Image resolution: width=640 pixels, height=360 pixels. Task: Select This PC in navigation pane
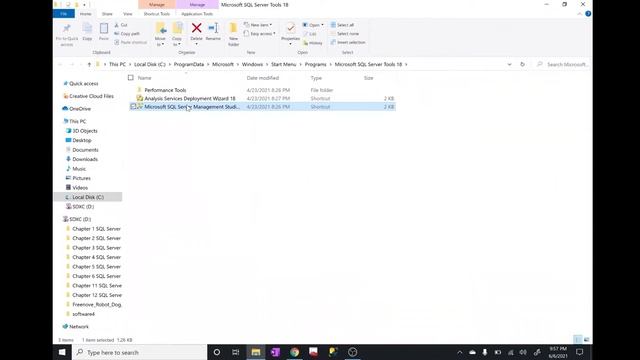pos(78,121)
